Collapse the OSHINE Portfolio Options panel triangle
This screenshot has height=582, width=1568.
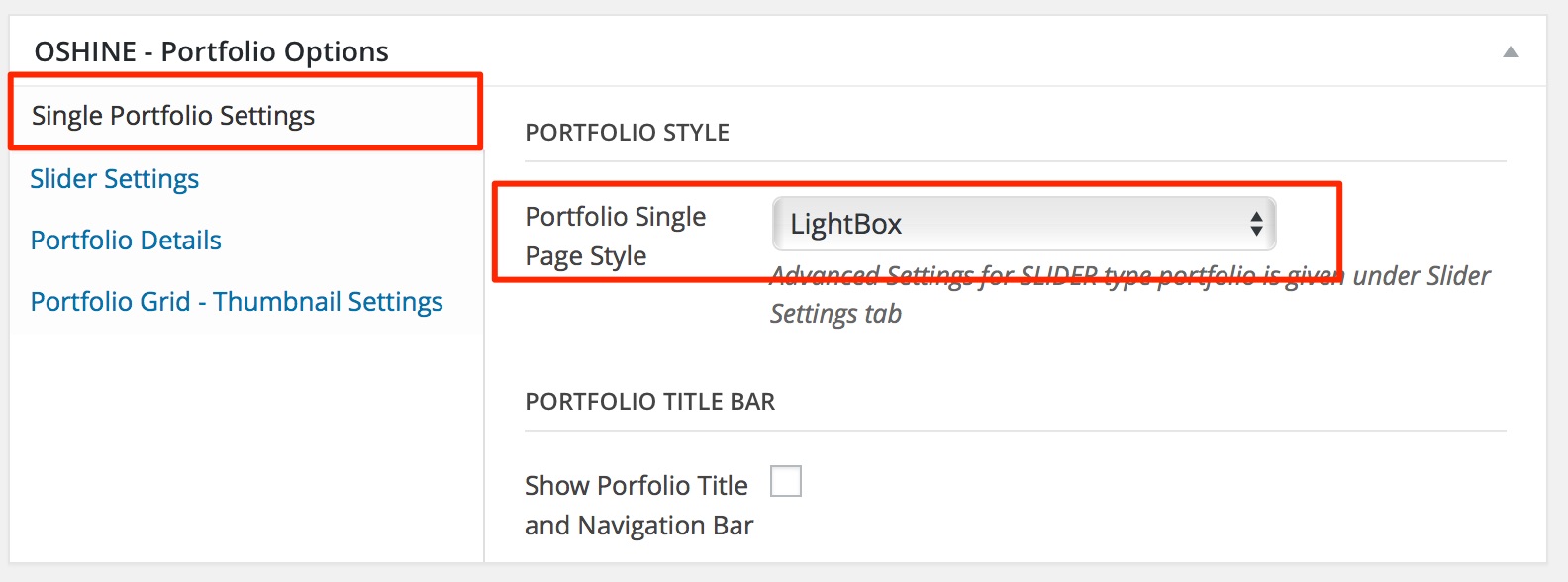click(1510, 52)
